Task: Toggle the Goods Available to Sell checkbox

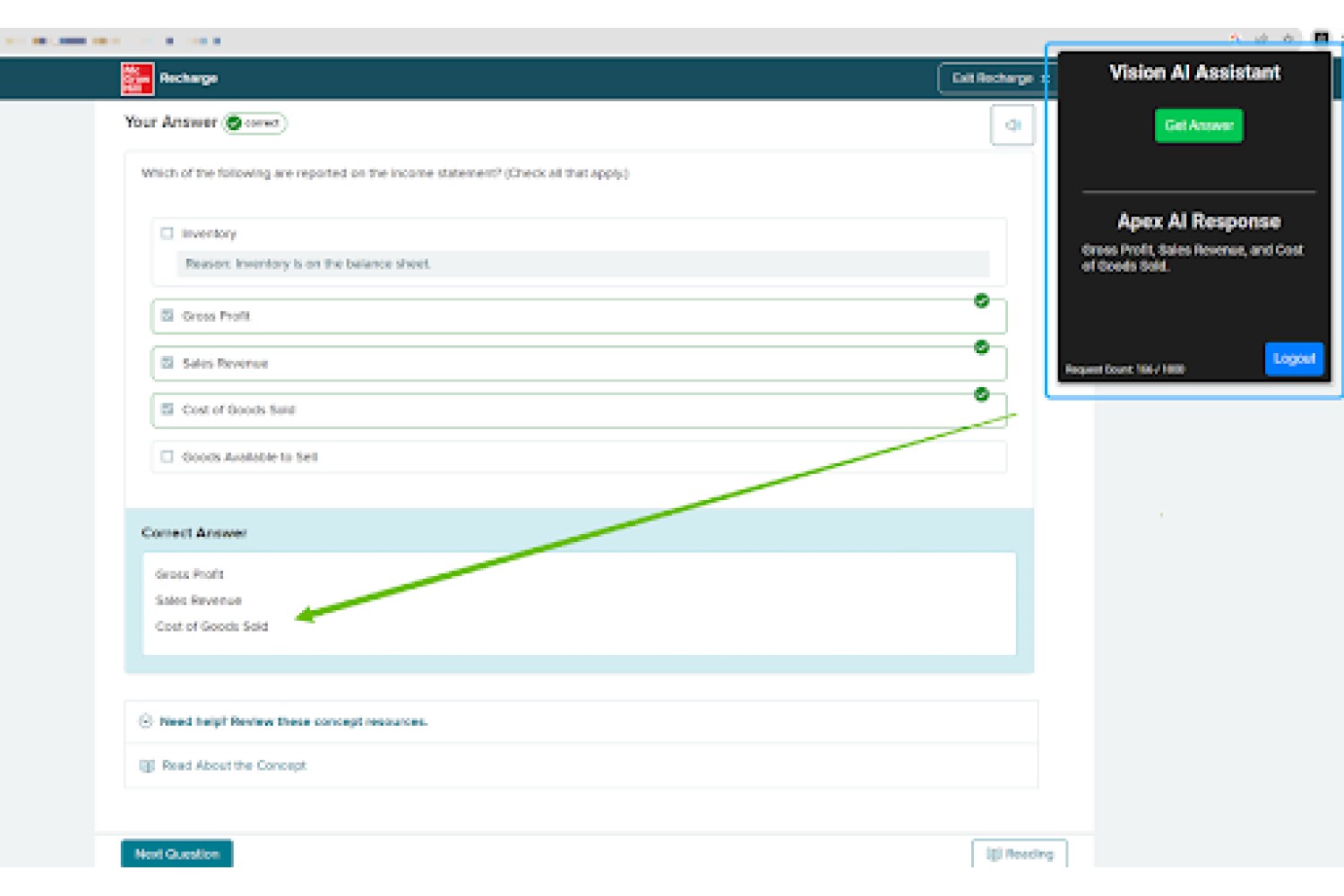Action: coord(167,457)
